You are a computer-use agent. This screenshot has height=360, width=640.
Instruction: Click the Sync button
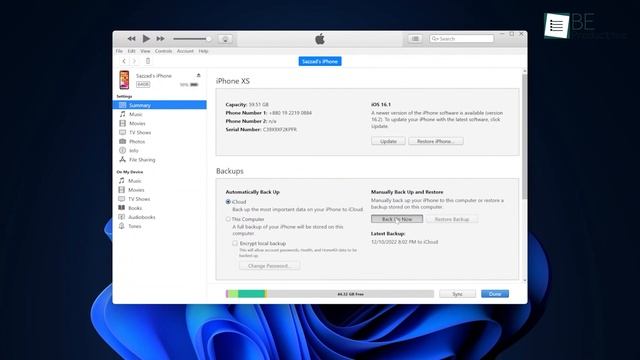point(458,294)
